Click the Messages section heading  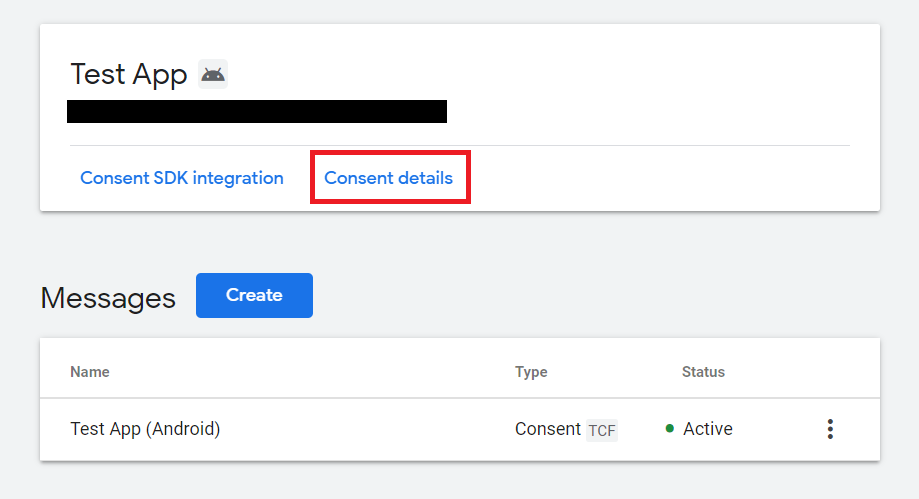click(108, 298)
